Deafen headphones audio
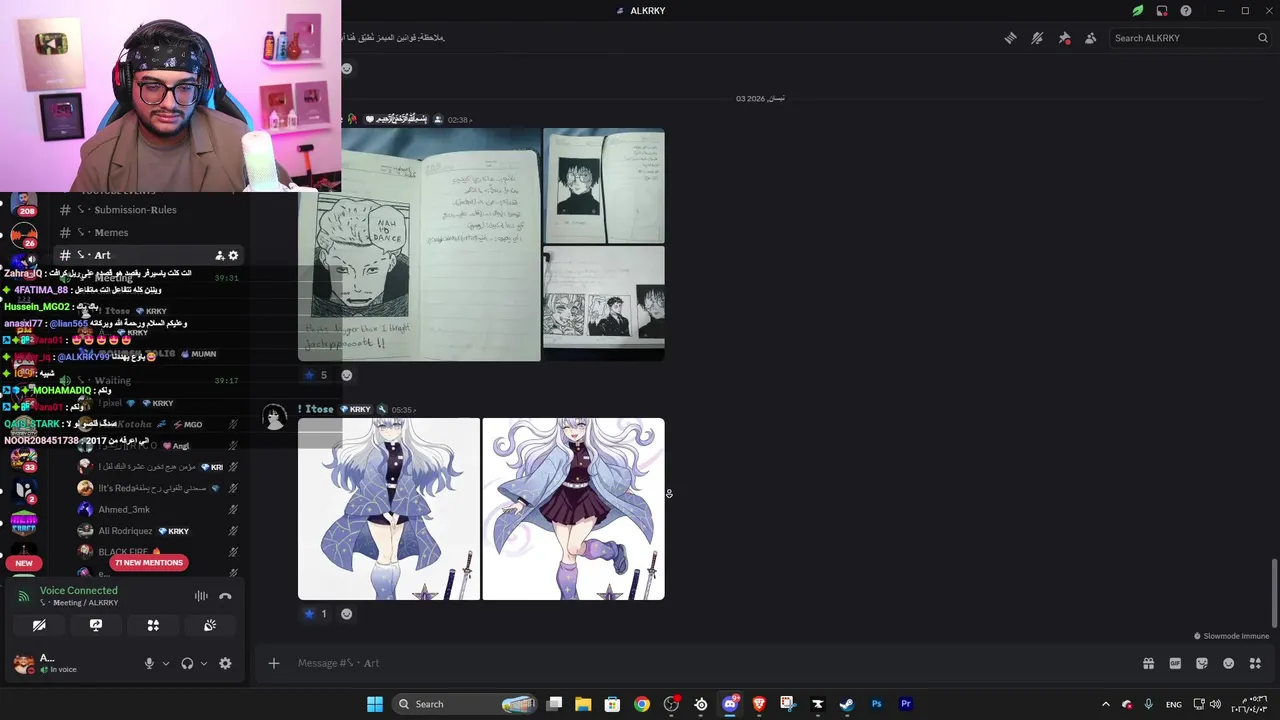This screenshot has height=720, width=1280. pyautogui.click(x=187, y=663)
